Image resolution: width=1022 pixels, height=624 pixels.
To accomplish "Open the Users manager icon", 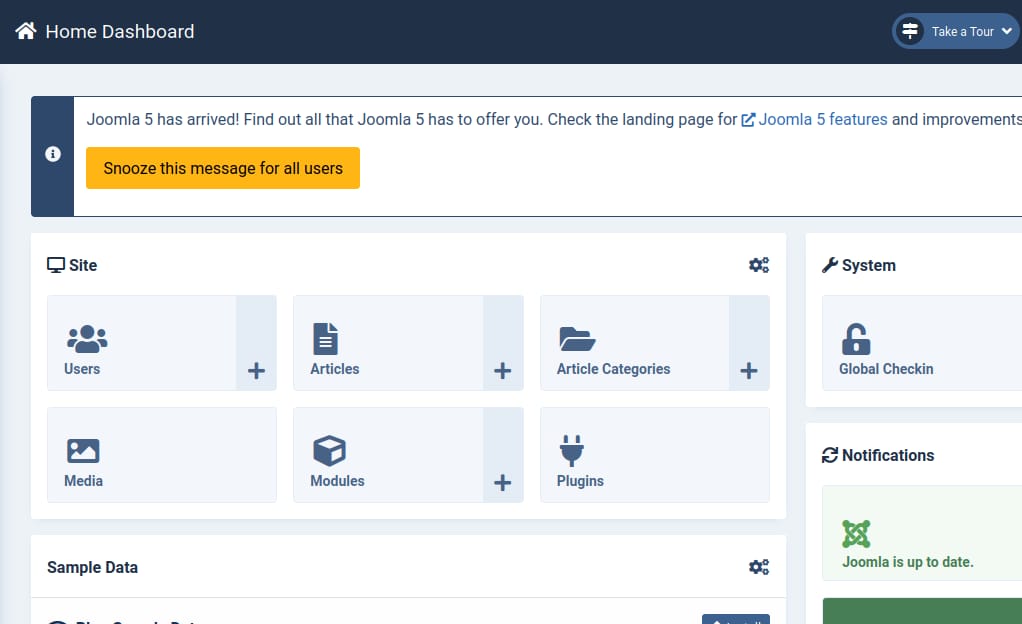I will click(x=85, y=340).
